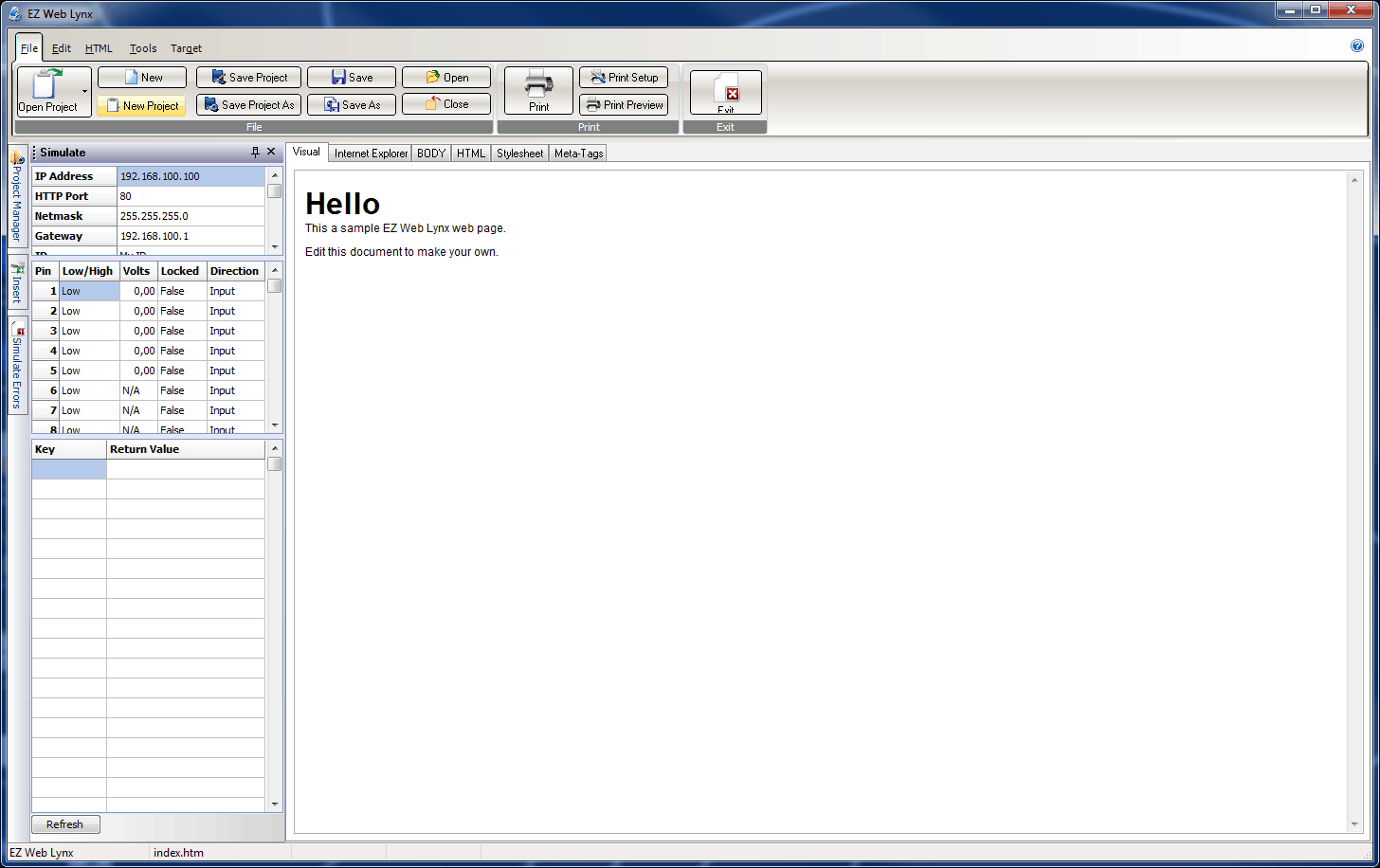Open the HTML menu

[99, 48]
